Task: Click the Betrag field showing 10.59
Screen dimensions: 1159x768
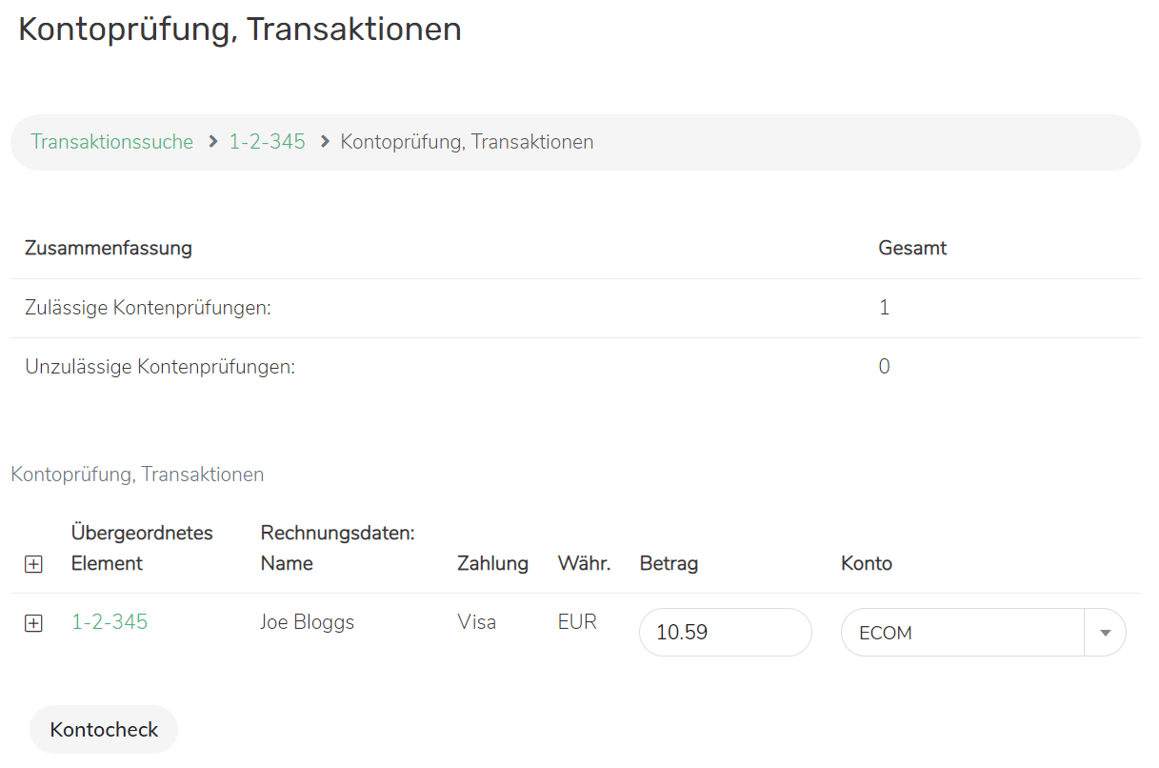Action: pos(725,633)
